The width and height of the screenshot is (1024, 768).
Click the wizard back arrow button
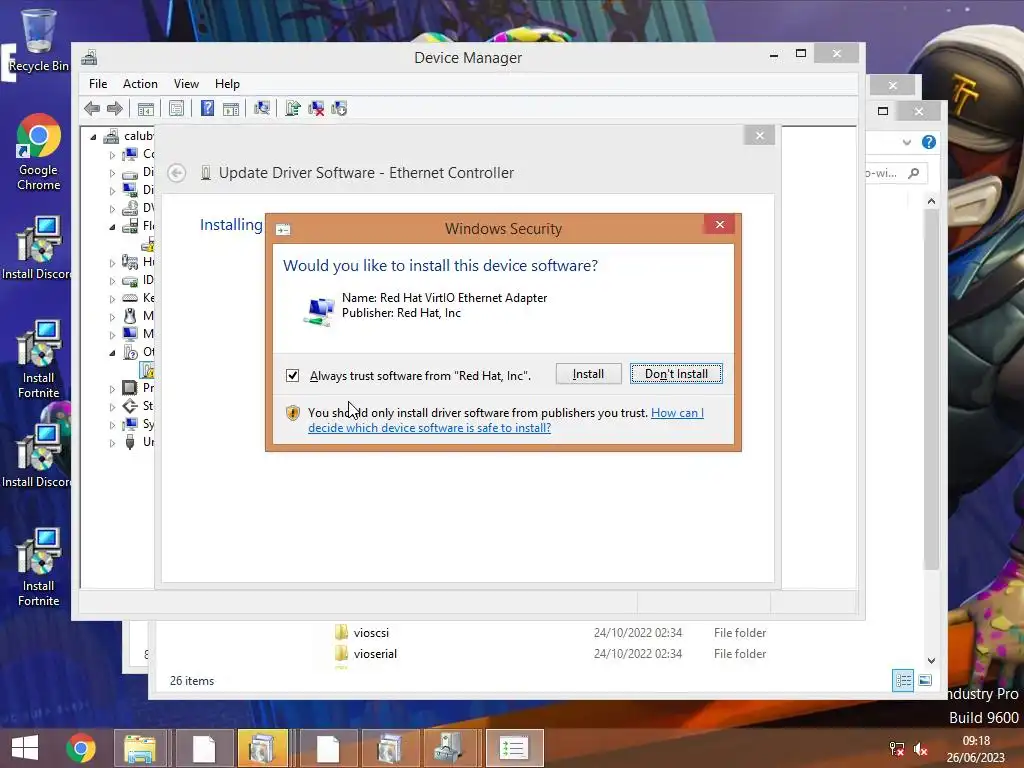point(176,173)
